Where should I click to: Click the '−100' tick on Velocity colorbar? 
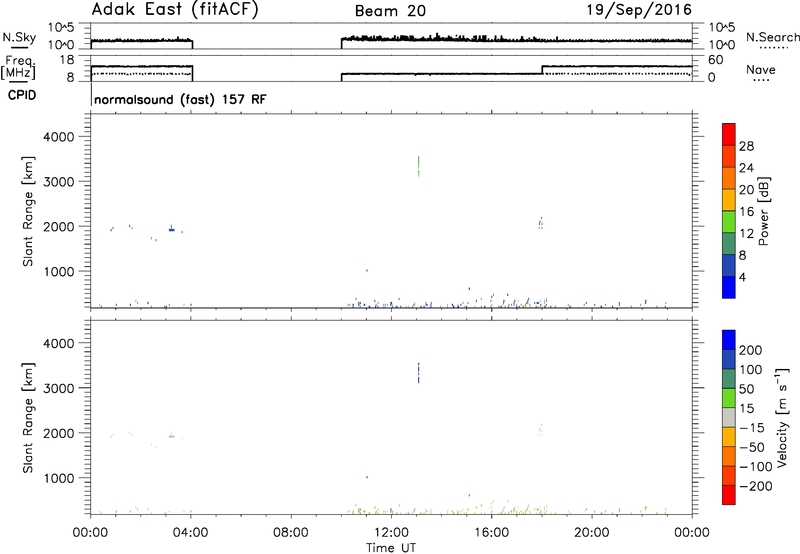tap(756, 467)
